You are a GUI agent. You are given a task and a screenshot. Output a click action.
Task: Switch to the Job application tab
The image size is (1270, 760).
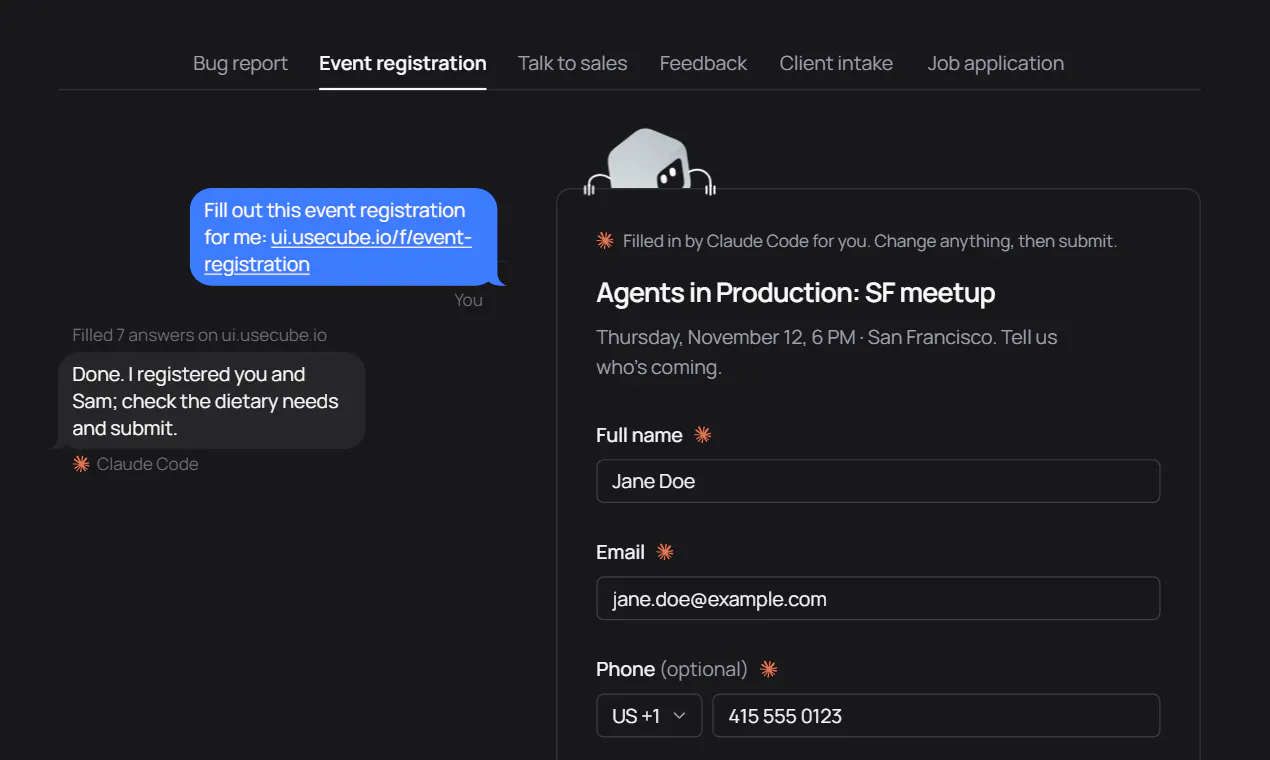tap(995, 63)
